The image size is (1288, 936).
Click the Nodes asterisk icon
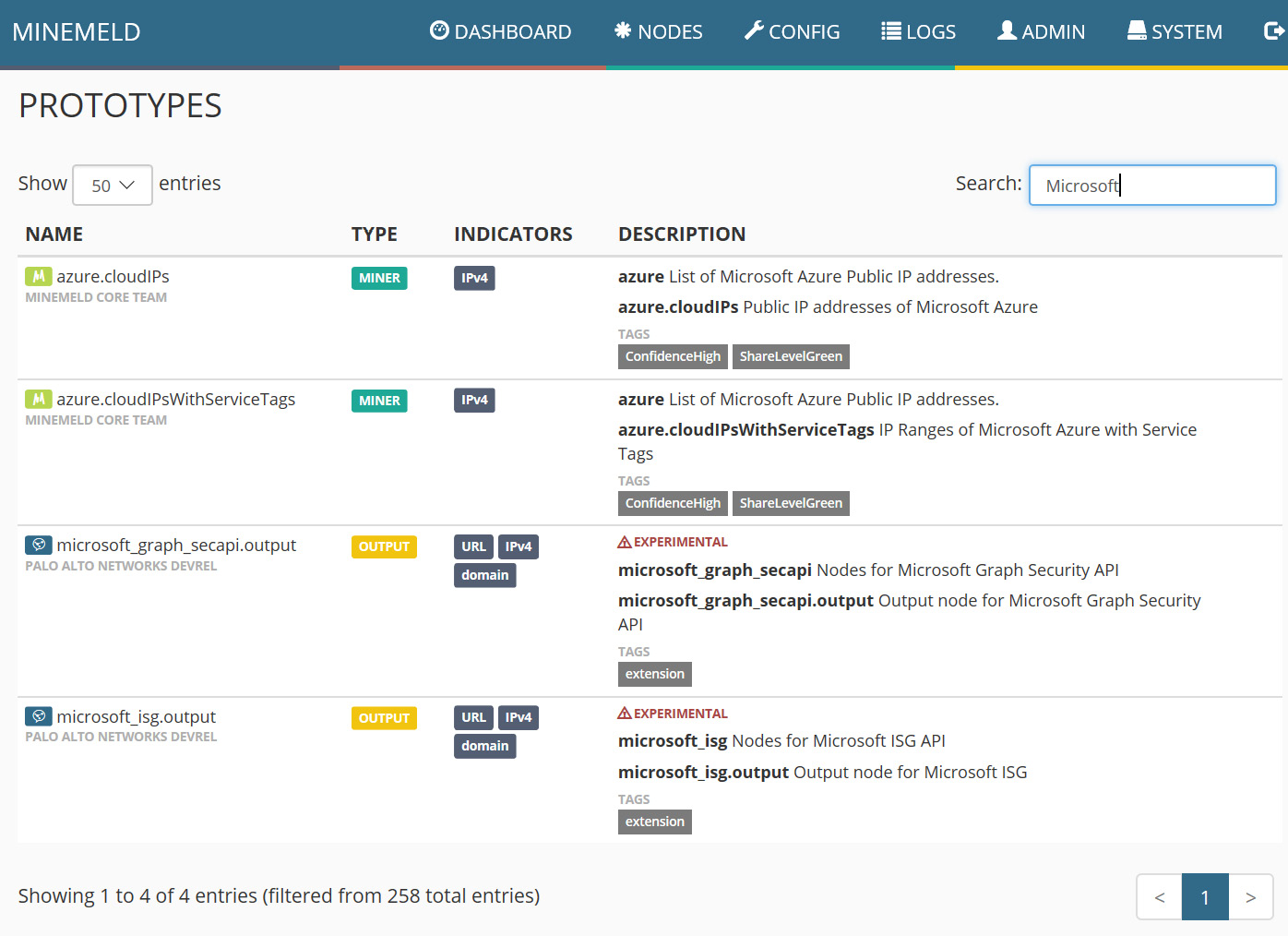click(623, 30)
